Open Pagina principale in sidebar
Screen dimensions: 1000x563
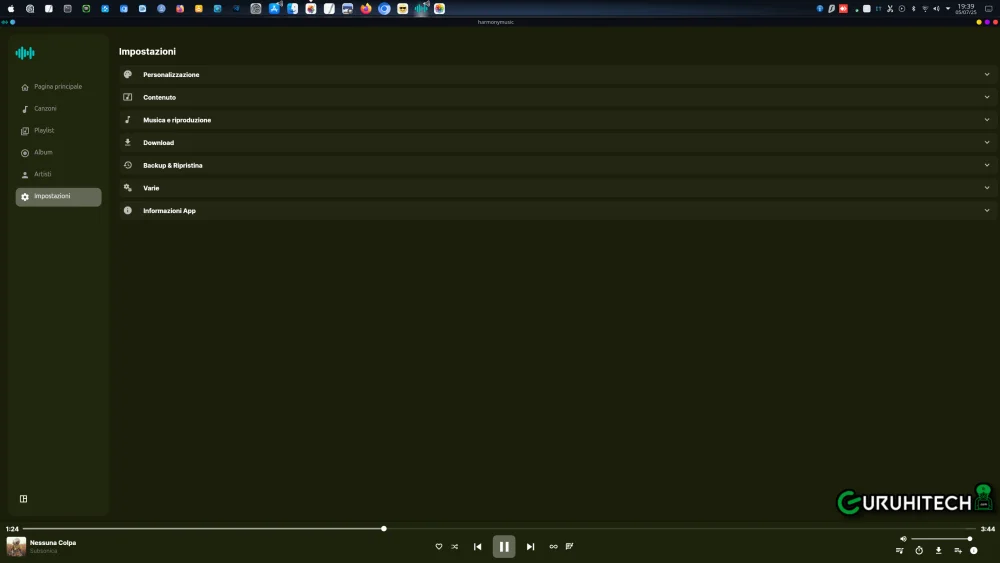click(x=58, y=87)
